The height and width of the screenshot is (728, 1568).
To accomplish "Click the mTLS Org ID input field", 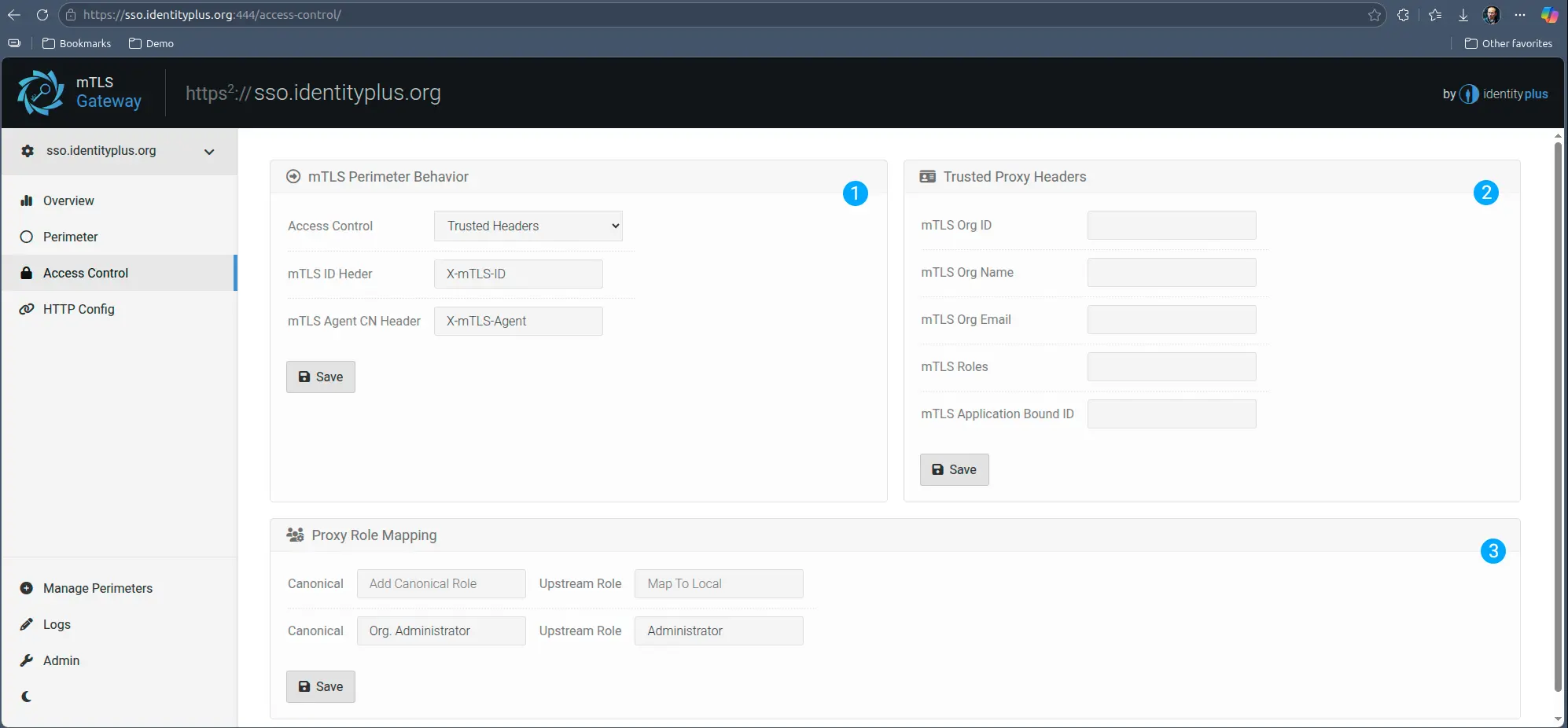I will 1171,226.
